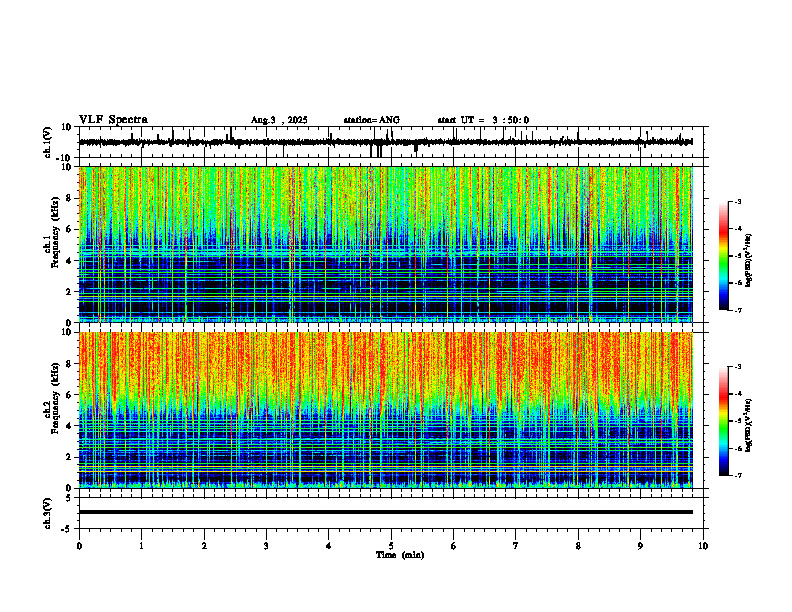The width and height of the screenshot is (792, 612).
Task: Select the date text "Aug.3 , 2025"
Action: (279, 120)
